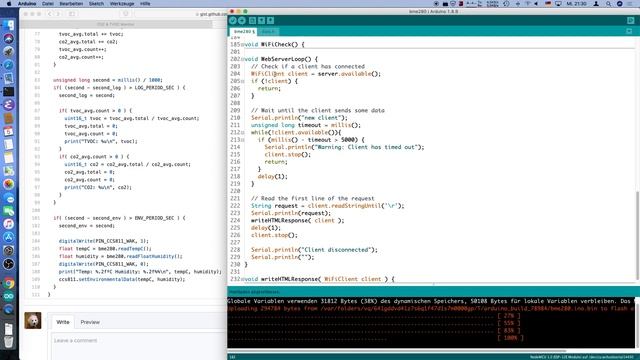The image size is (640, 360).
Task: Open Calendar icon in the Dock
Action: point(9,131)
